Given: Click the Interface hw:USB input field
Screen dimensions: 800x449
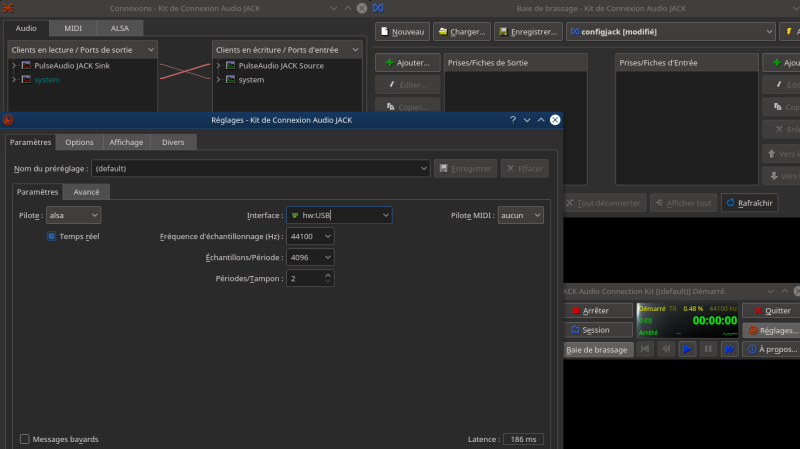Looking at the screenshot, I should point(335,215).
